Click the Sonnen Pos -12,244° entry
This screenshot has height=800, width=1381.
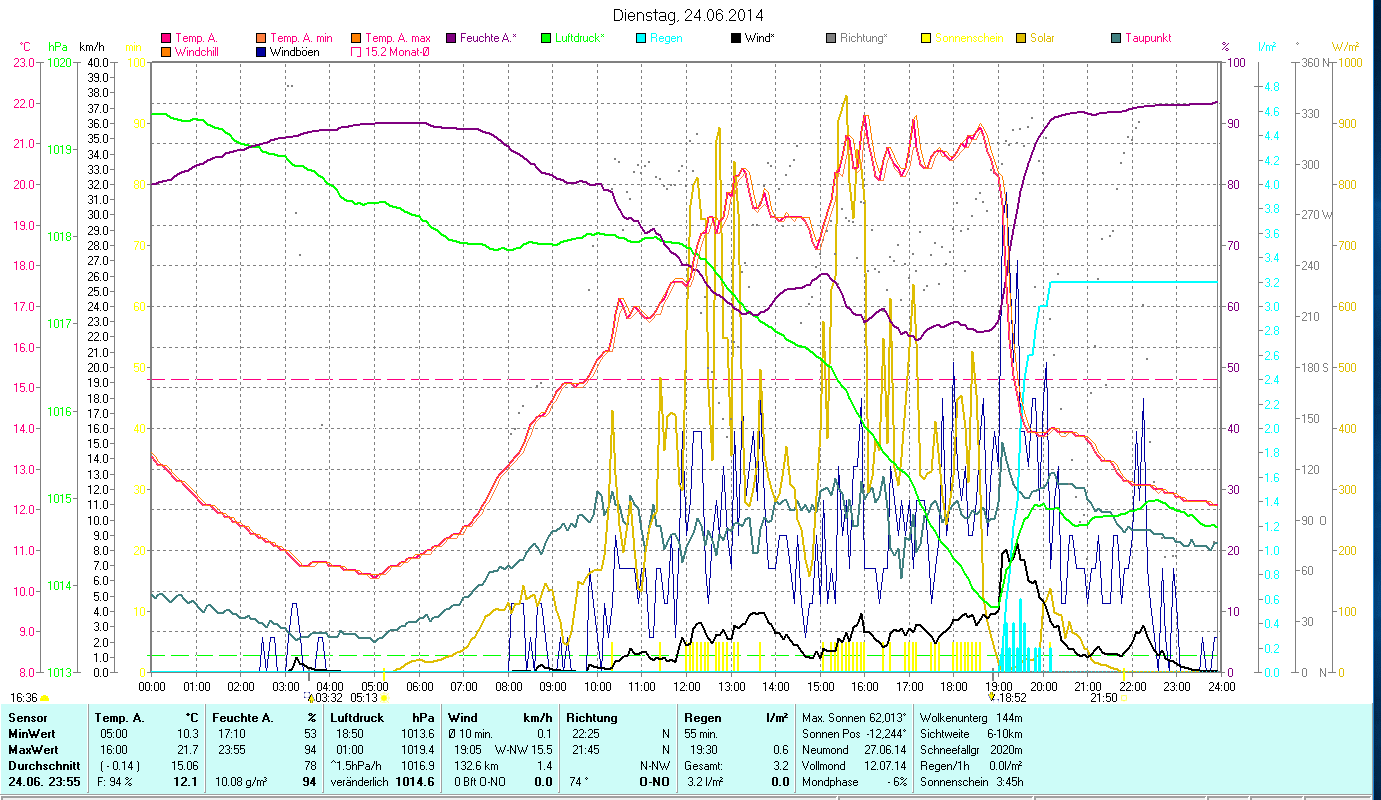tap(855, 733)
